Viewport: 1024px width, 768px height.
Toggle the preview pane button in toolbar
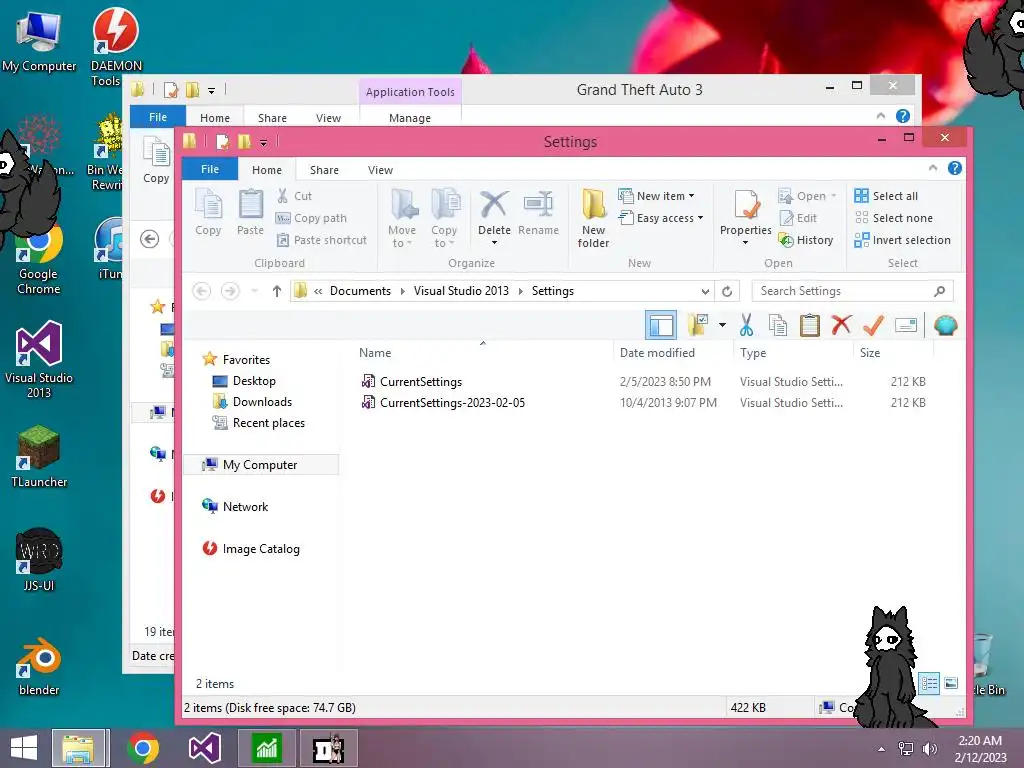(661, 325)
